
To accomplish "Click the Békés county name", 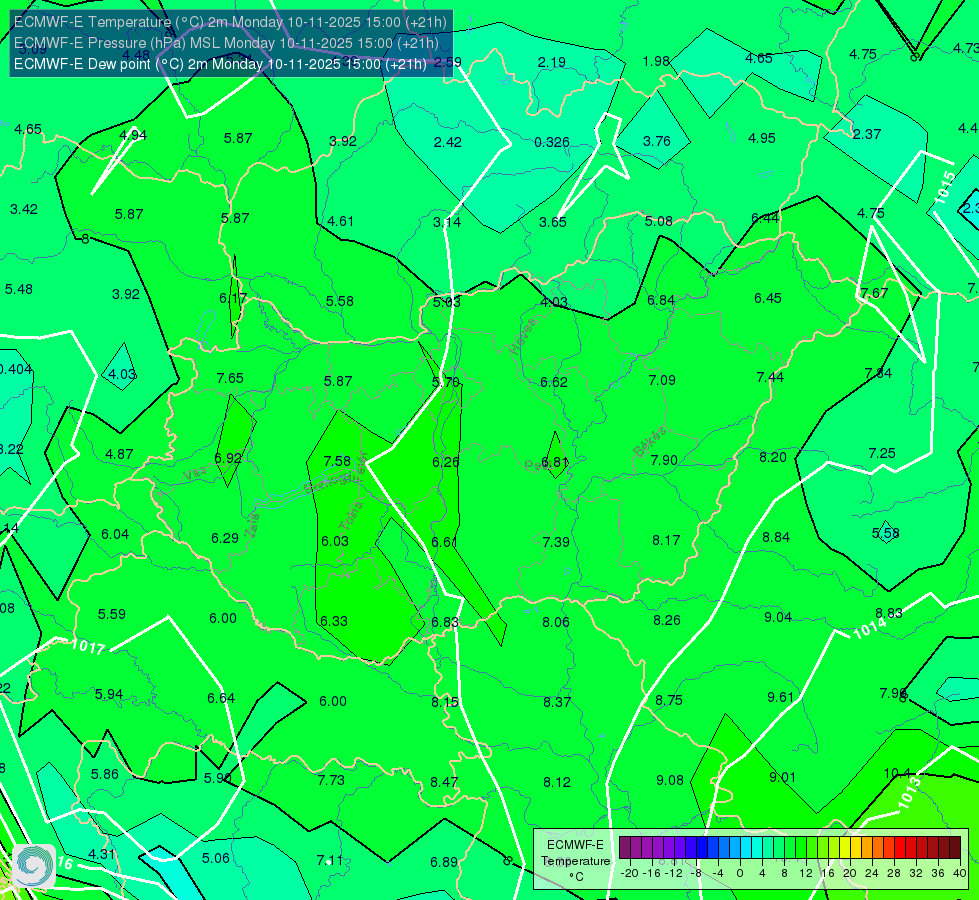I will 649,442.
